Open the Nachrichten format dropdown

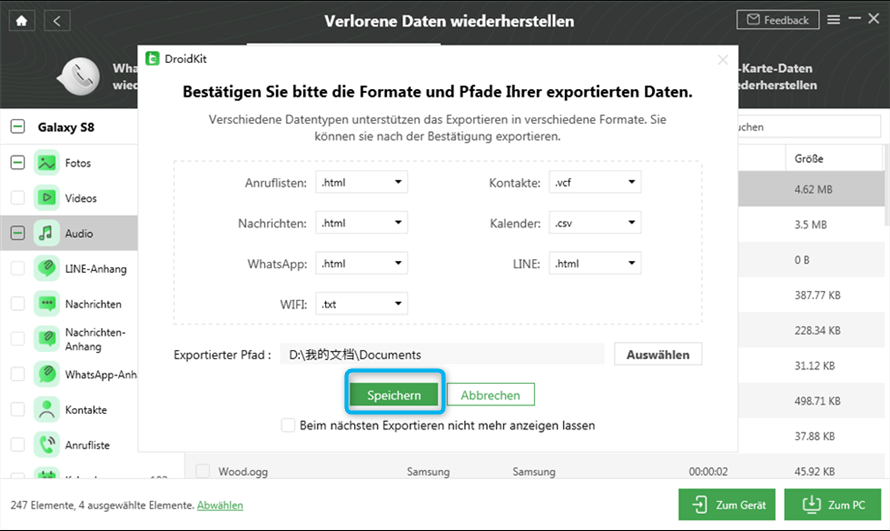(362, 223)
